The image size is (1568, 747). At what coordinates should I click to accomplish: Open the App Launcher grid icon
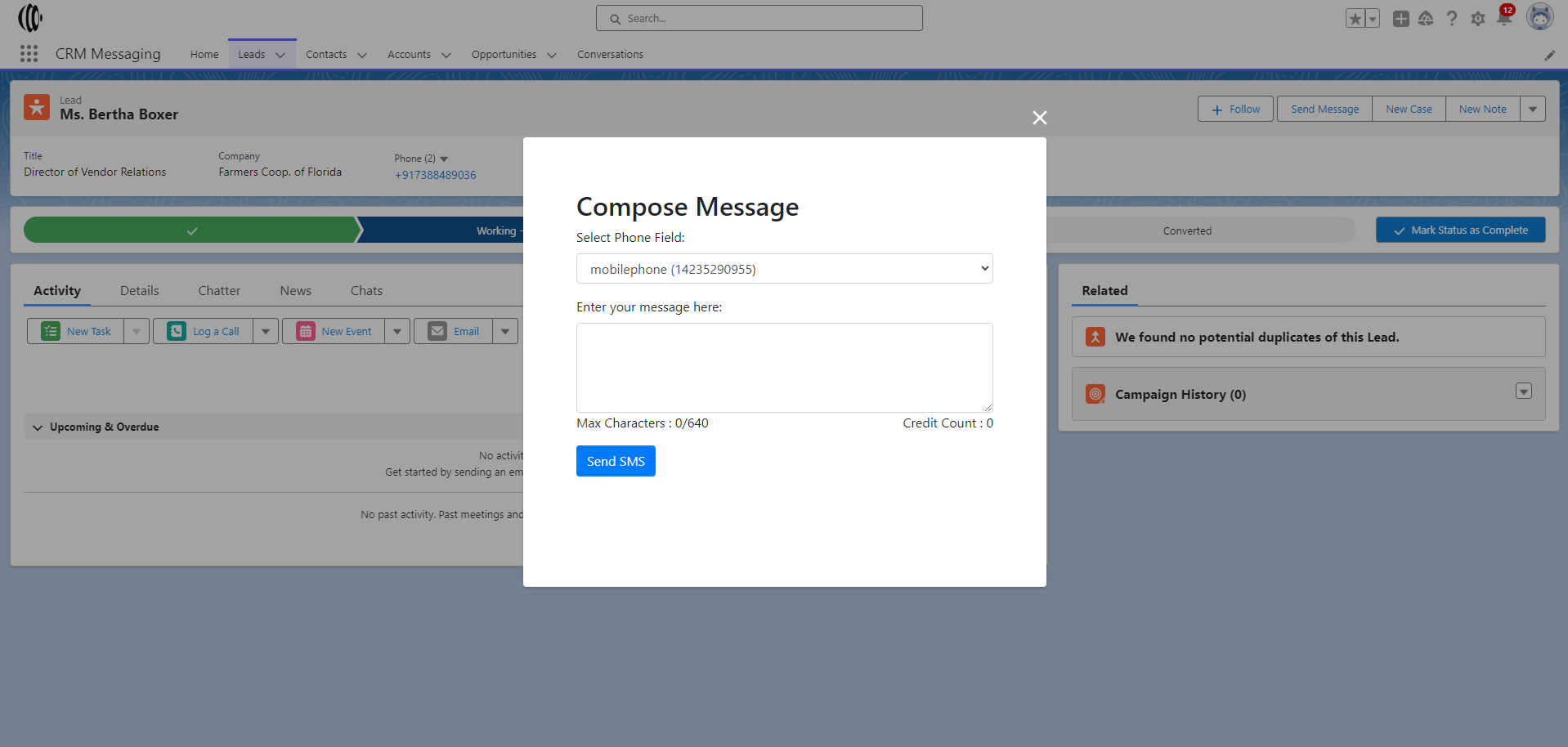[x=29, y=54]
